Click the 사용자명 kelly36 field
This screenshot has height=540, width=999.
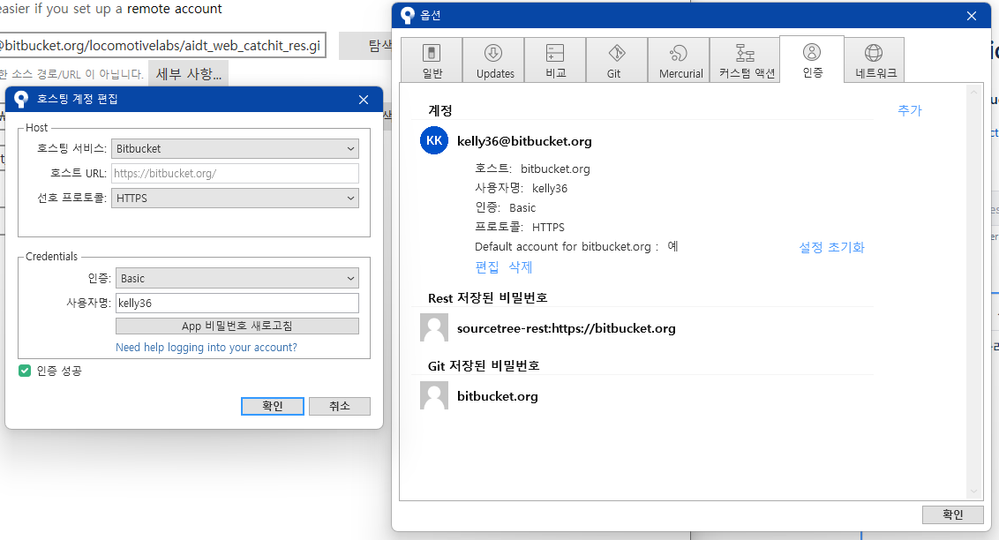pyautogui.click(x=237, y=303)
